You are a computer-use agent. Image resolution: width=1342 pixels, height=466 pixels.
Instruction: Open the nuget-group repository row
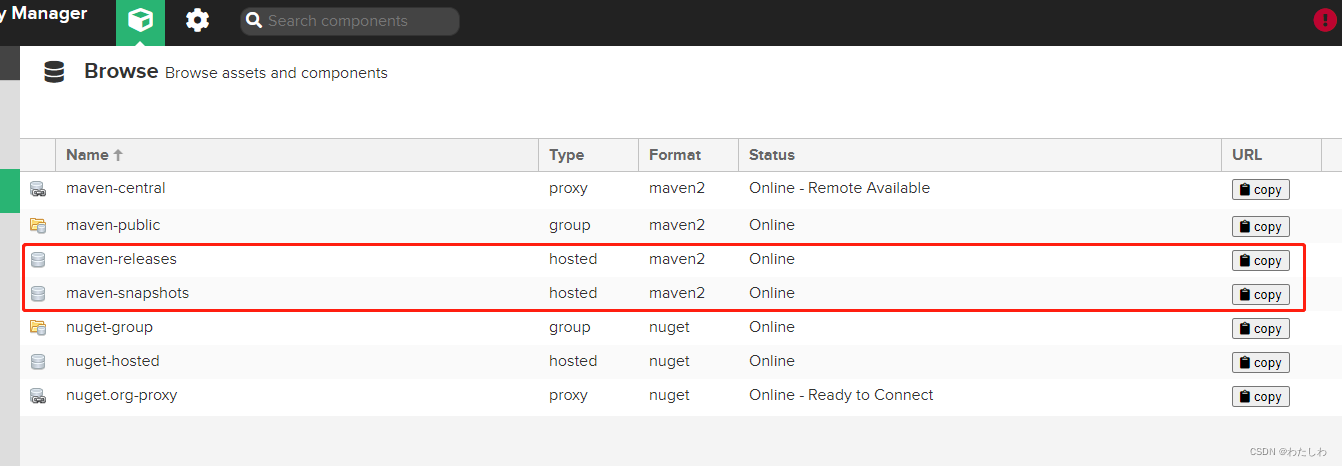(x=681, y=327)
